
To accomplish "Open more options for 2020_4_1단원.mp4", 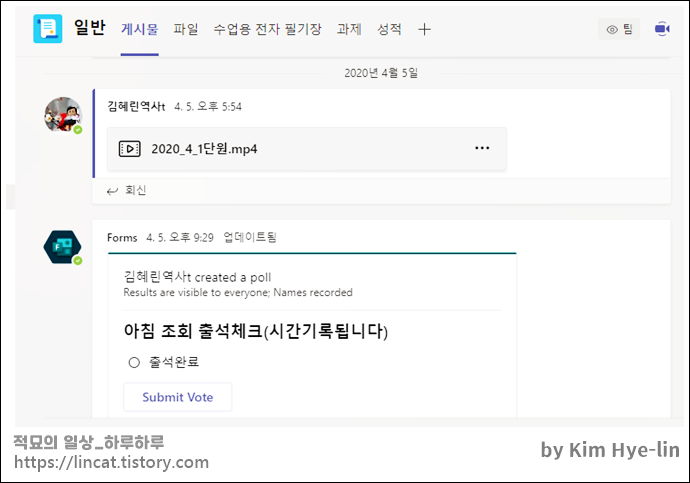I will point(482,148).
